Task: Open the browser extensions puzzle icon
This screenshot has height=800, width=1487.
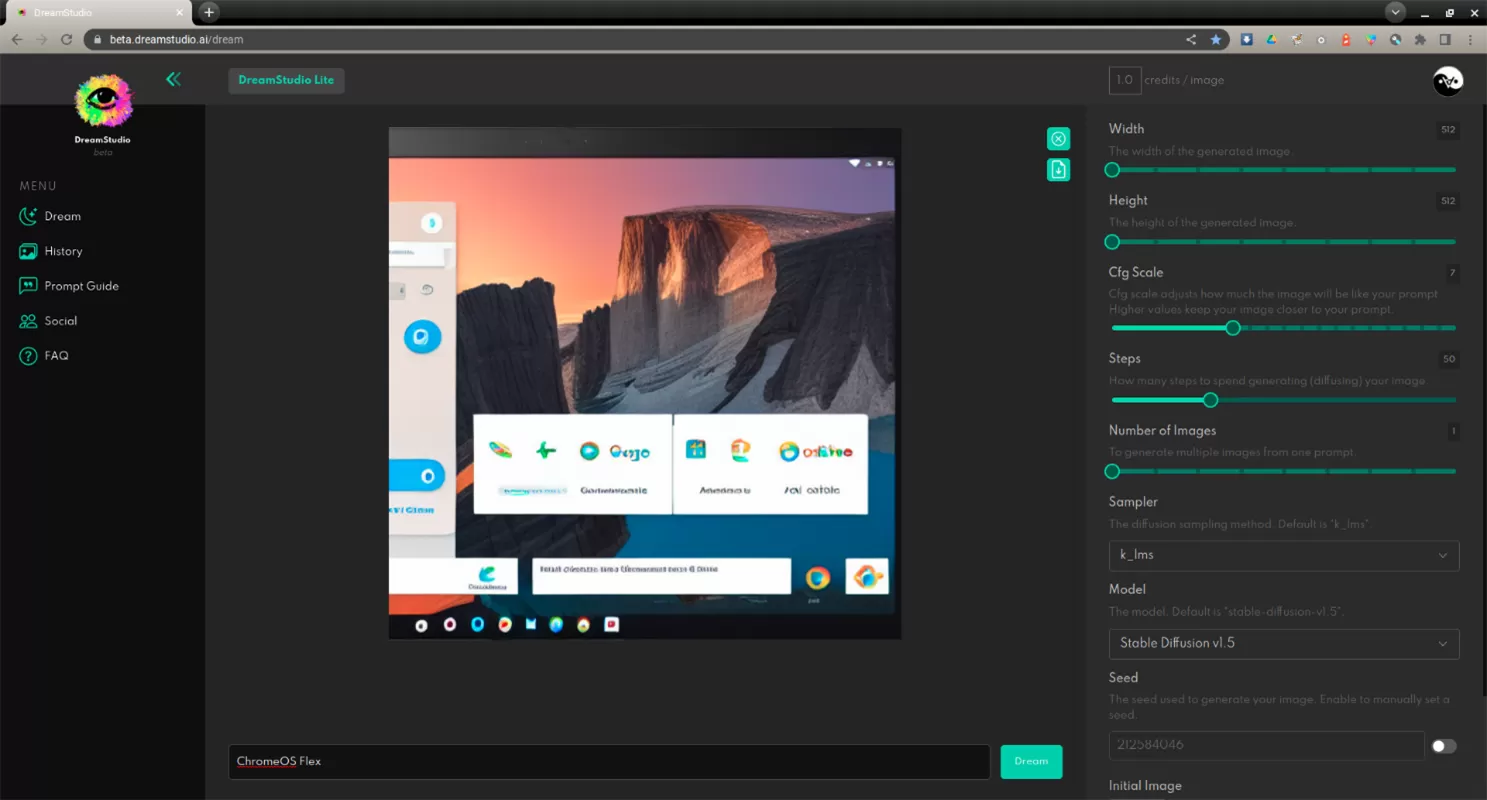Action: tap(1420, 40)
